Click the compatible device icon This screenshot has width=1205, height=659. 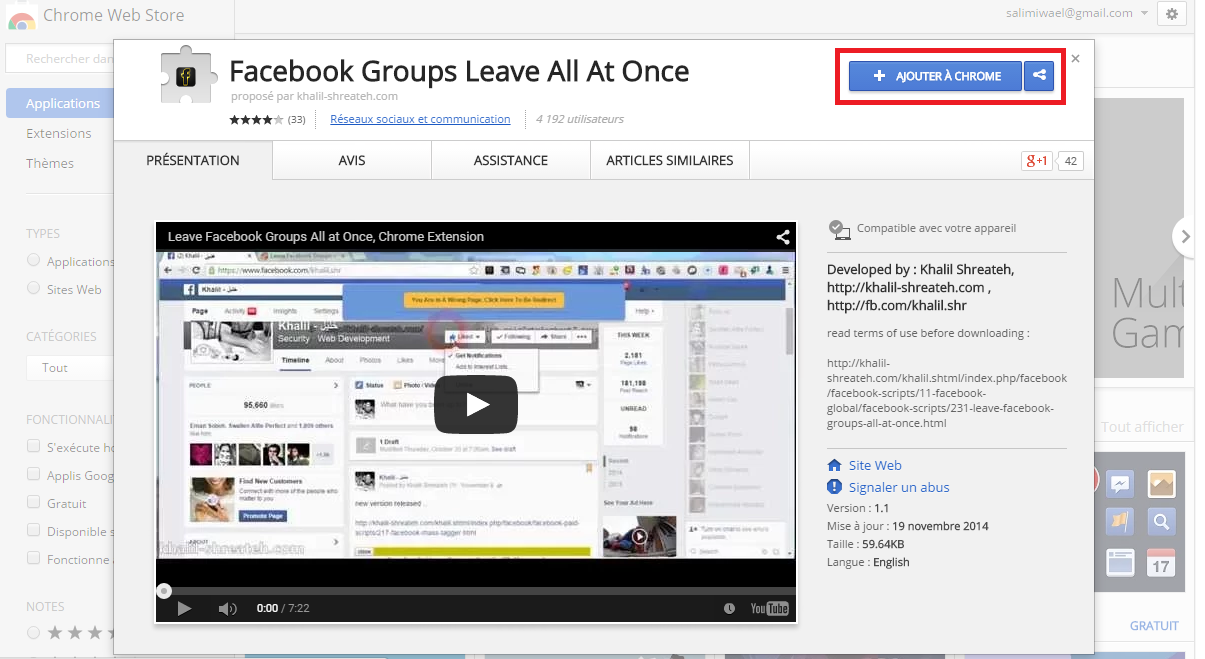click(x=839, y=229)
